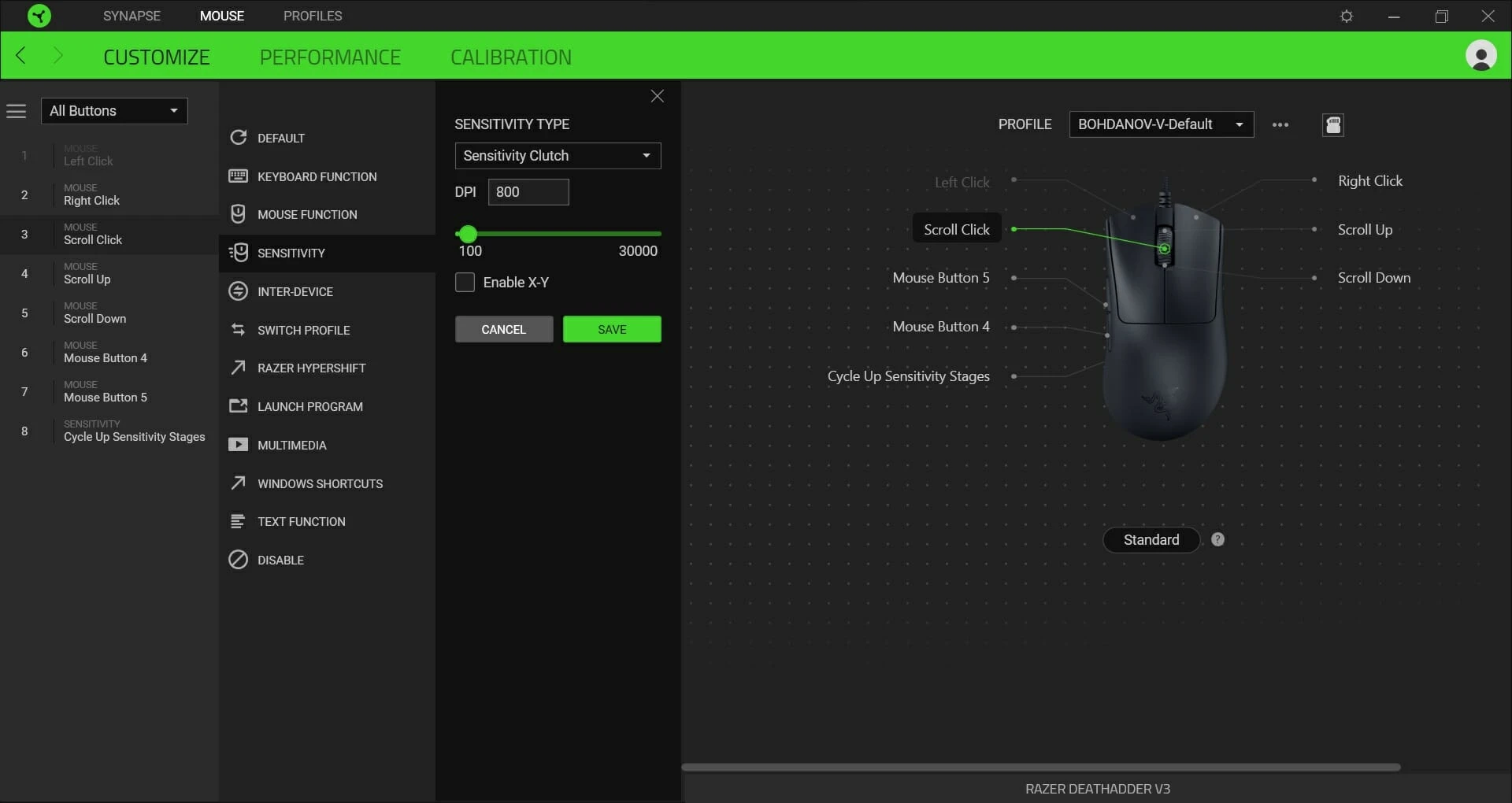The image size is (1512, 803).
Task: Click the horizontal scrollbar at bottom
Action: [x=1040, y=767]
